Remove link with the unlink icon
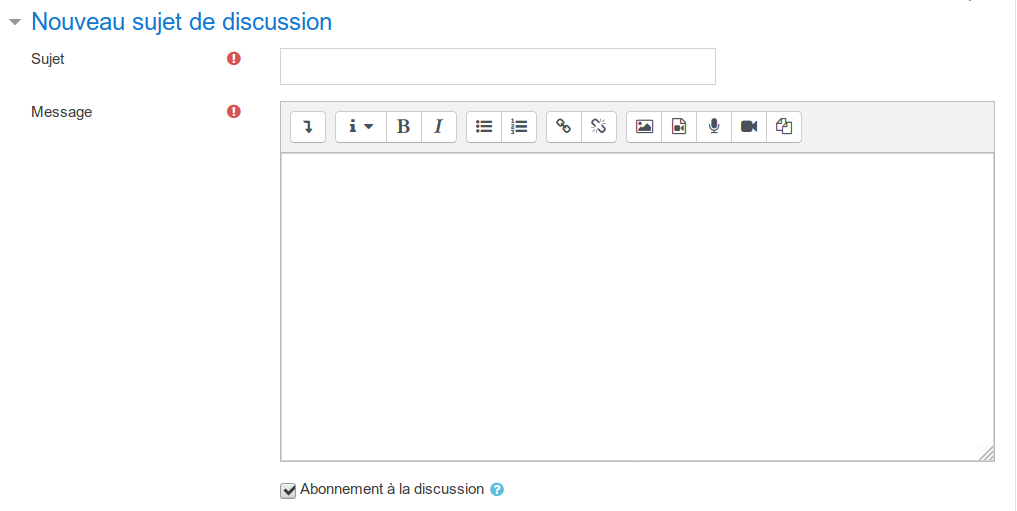 (x=599, y=126)
